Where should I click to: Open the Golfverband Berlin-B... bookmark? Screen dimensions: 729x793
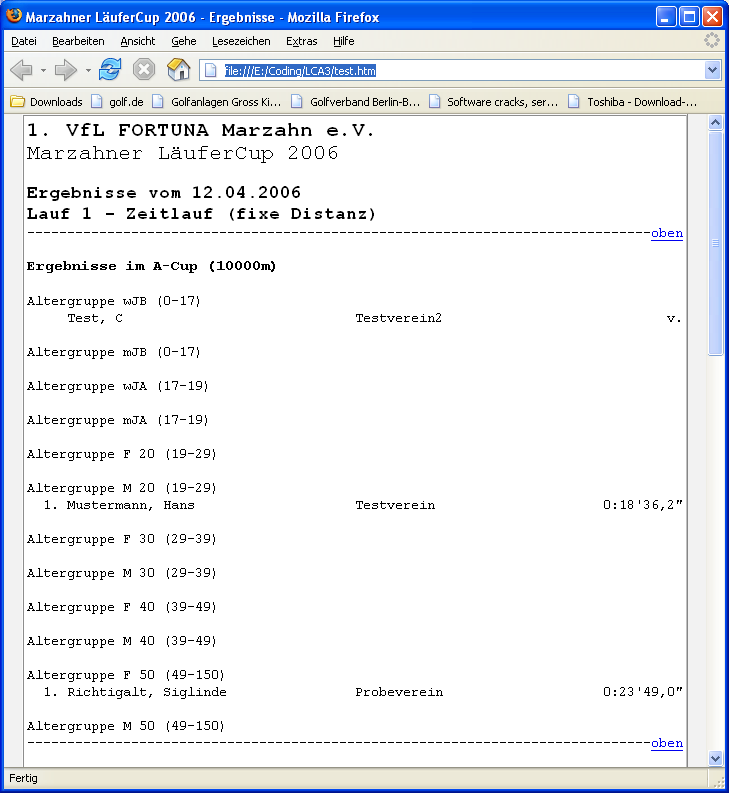(x=356, y=102)
